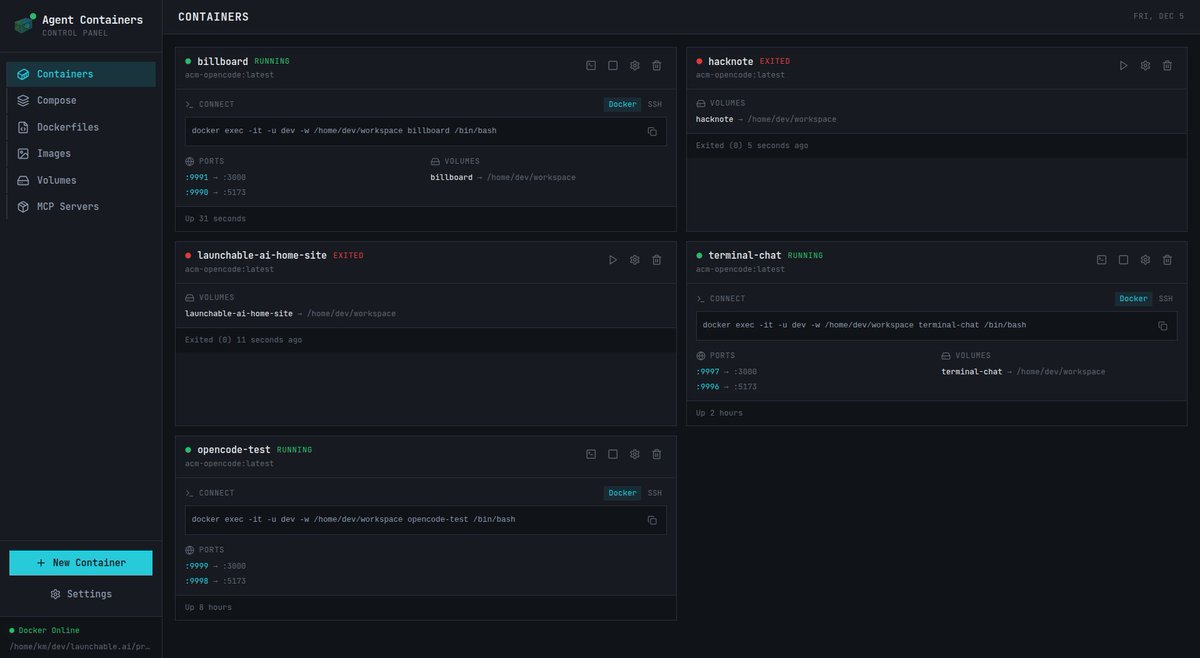1200x658 pixels.
Task: Open Dockerfiles in the sidebar
Action: 81,127
